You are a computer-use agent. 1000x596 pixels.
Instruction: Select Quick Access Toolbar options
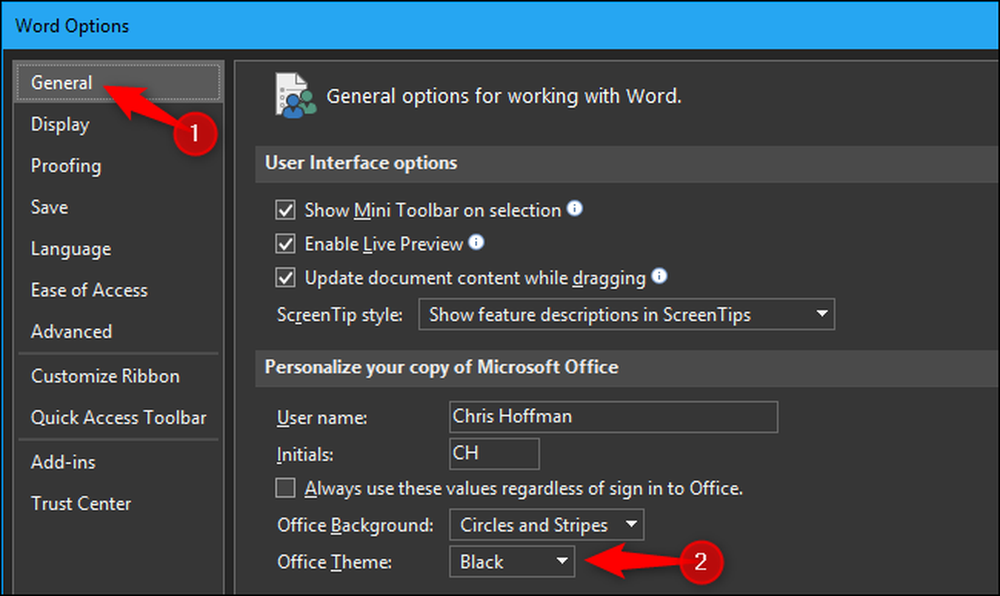pos(119,418)
